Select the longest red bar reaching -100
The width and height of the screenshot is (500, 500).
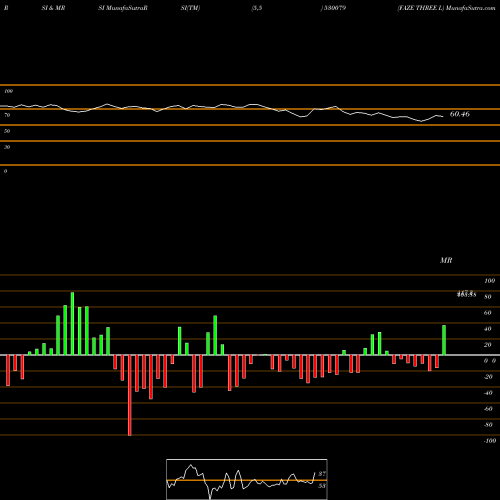[130, 395]
